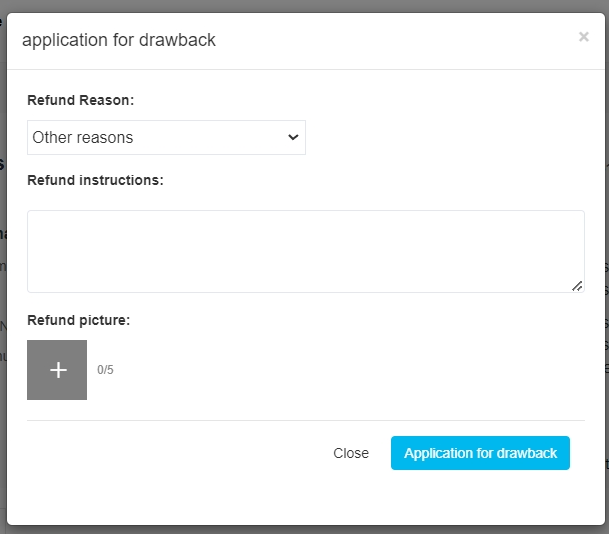The height and width of the screenshot is (534, 609).
Task: Submit the Application for drawback button
Action: click(x=480, y=453)
